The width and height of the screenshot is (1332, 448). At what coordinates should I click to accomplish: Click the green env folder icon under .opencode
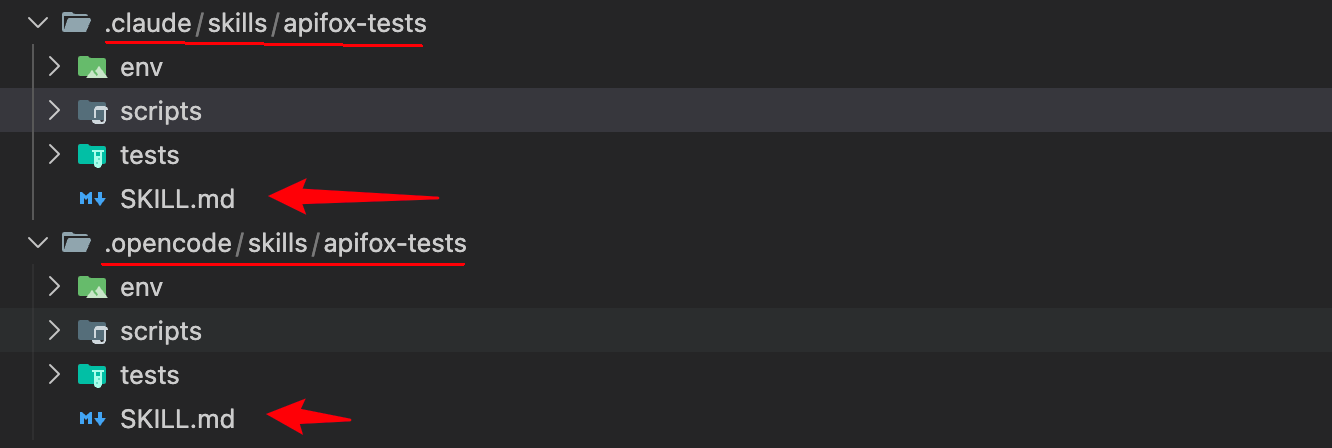(92, 287)
